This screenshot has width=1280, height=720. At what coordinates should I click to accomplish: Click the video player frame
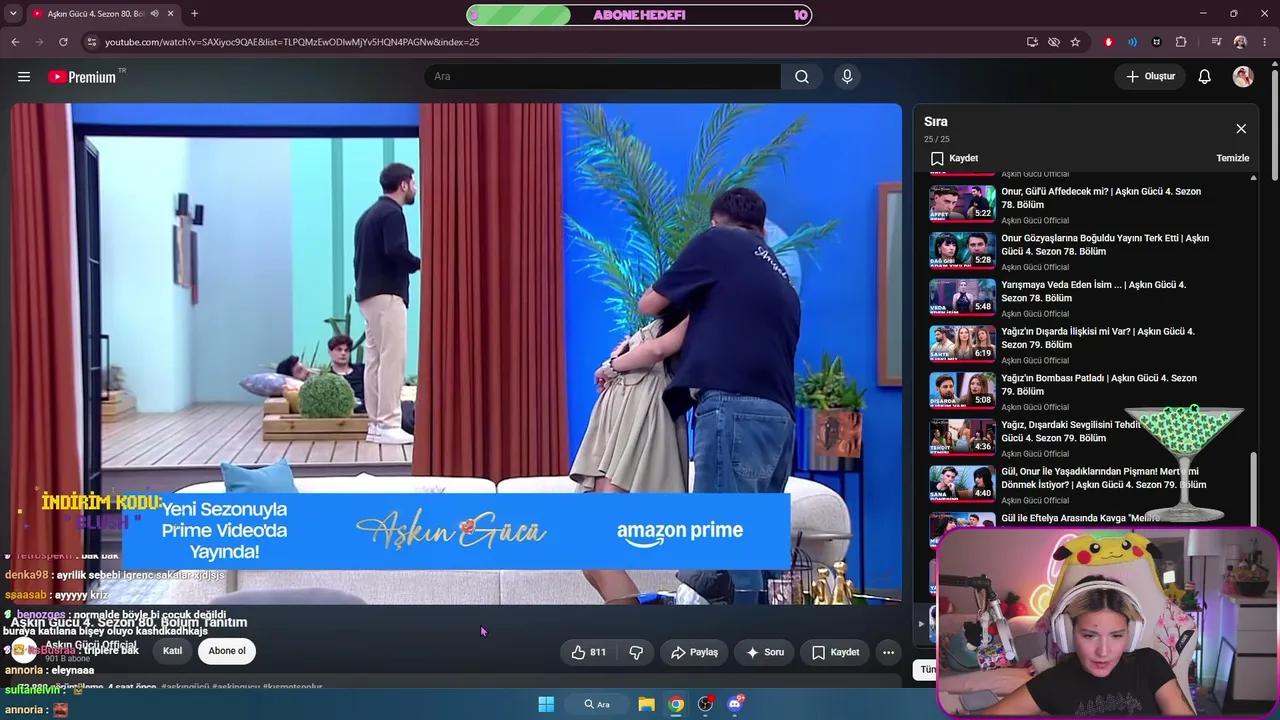click(456, 354)
